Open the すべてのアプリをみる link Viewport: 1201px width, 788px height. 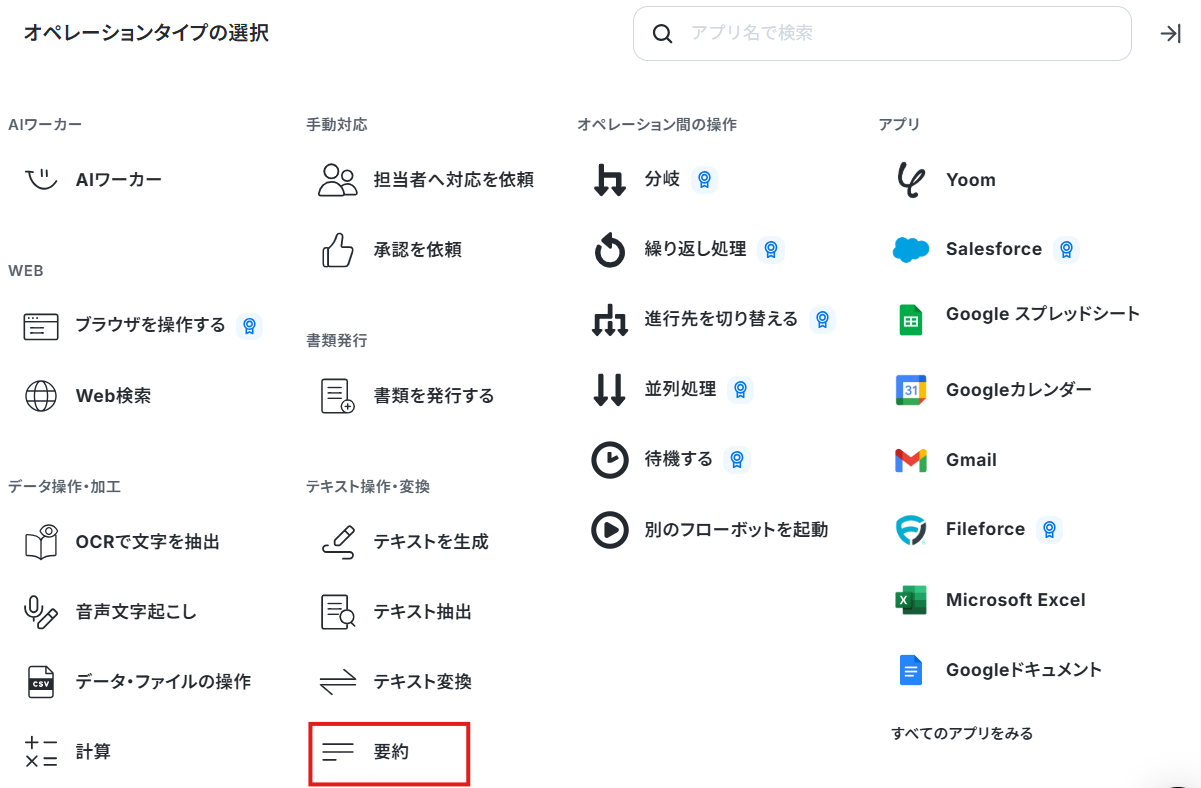[962, 734]
